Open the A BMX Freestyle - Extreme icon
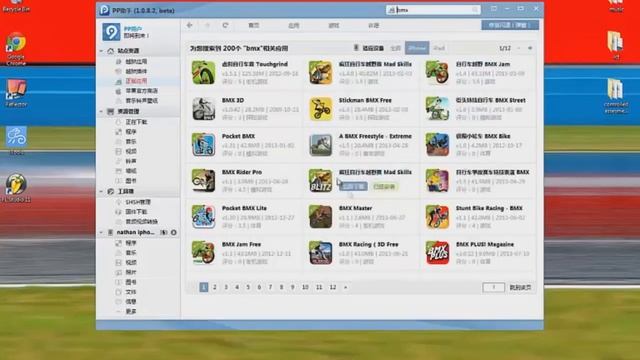 pos(320,144)
